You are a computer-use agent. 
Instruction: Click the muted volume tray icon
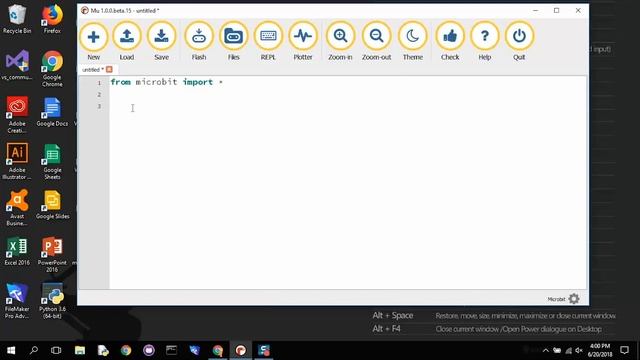click(x=579, y=350)
